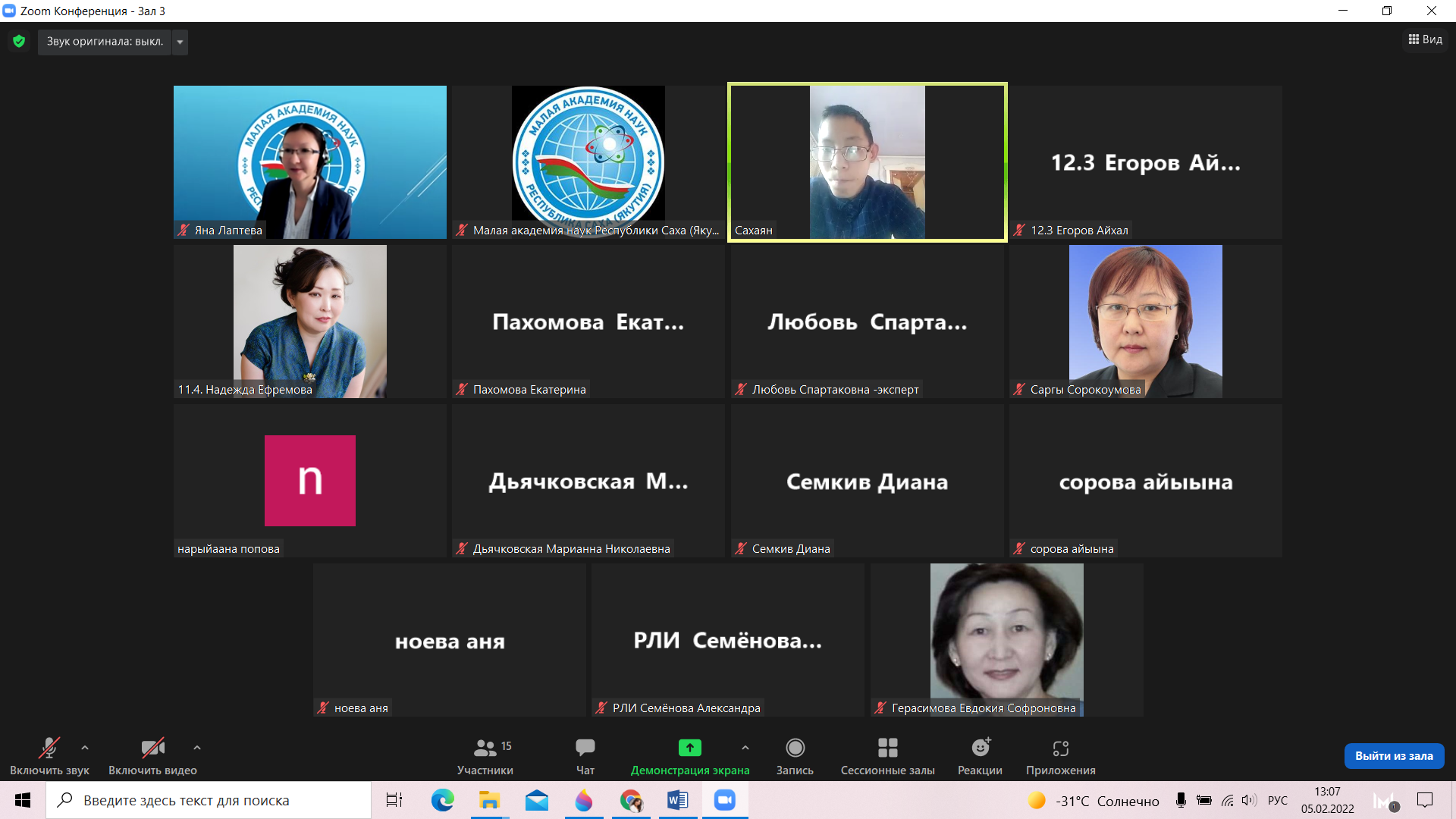1456x819 pixels.
Task: Turn on camera via Включить видео
Action: pos(152,748)
